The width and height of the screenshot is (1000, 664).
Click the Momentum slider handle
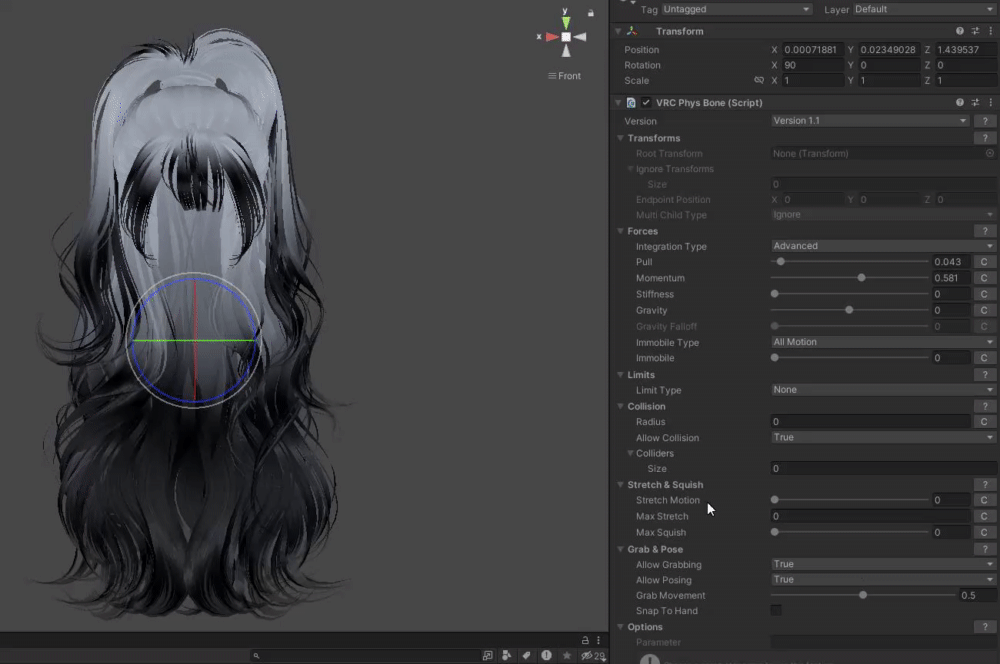861,278
